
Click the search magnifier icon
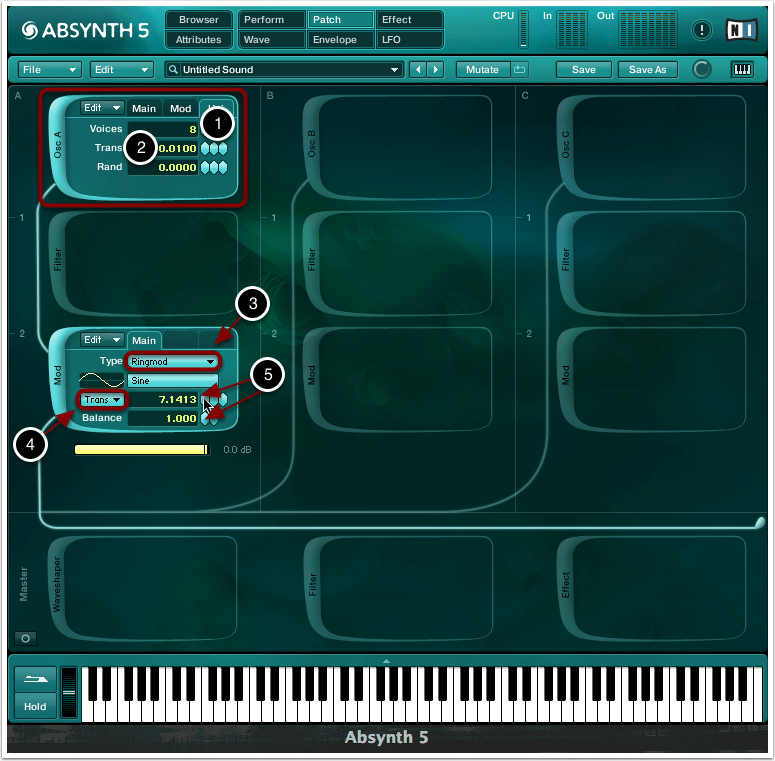(173, 70)
